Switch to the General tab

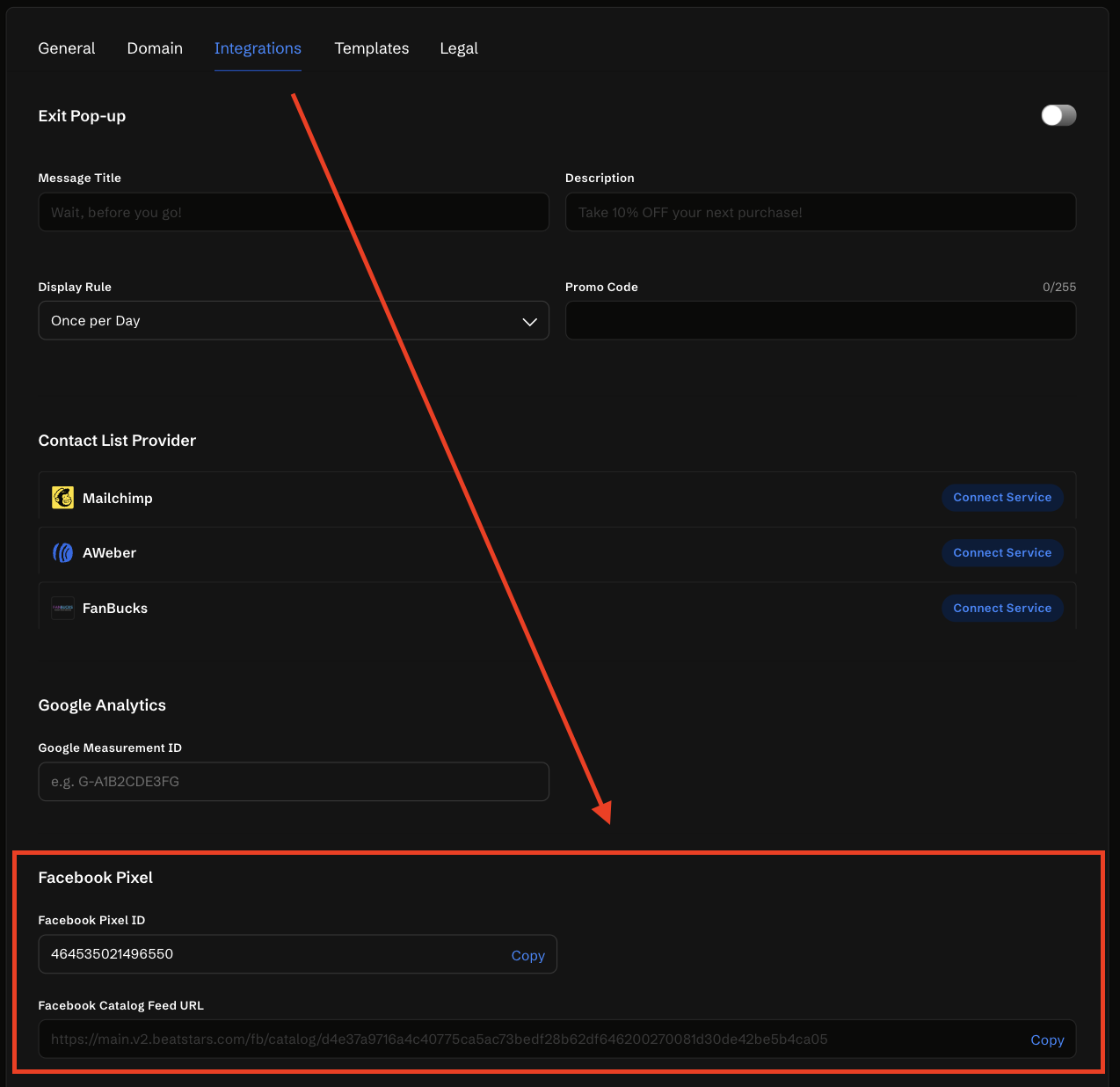(67, 48)
